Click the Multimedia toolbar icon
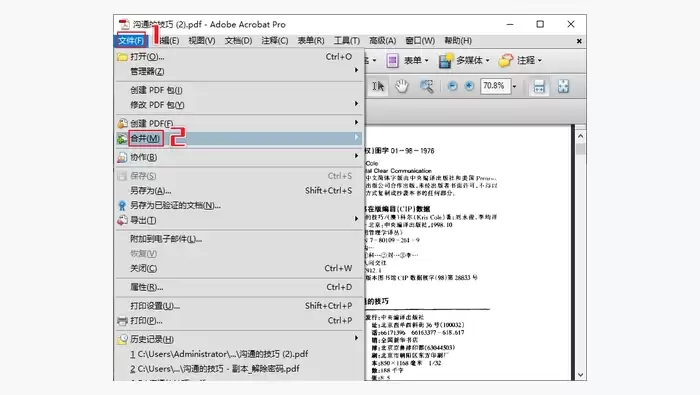Image resolution: width=700 pixels, height=395 pixels. pyautogui.click(x=446, y=60)
